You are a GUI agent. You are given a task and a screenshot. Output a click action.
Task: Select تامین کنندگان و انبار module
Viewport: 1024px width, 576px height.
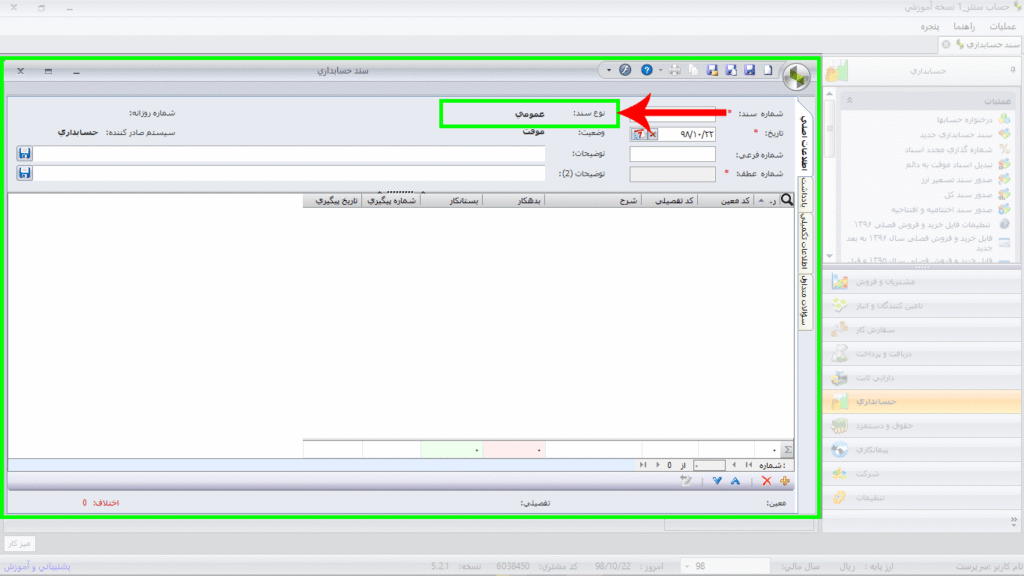tap(921, 306)
